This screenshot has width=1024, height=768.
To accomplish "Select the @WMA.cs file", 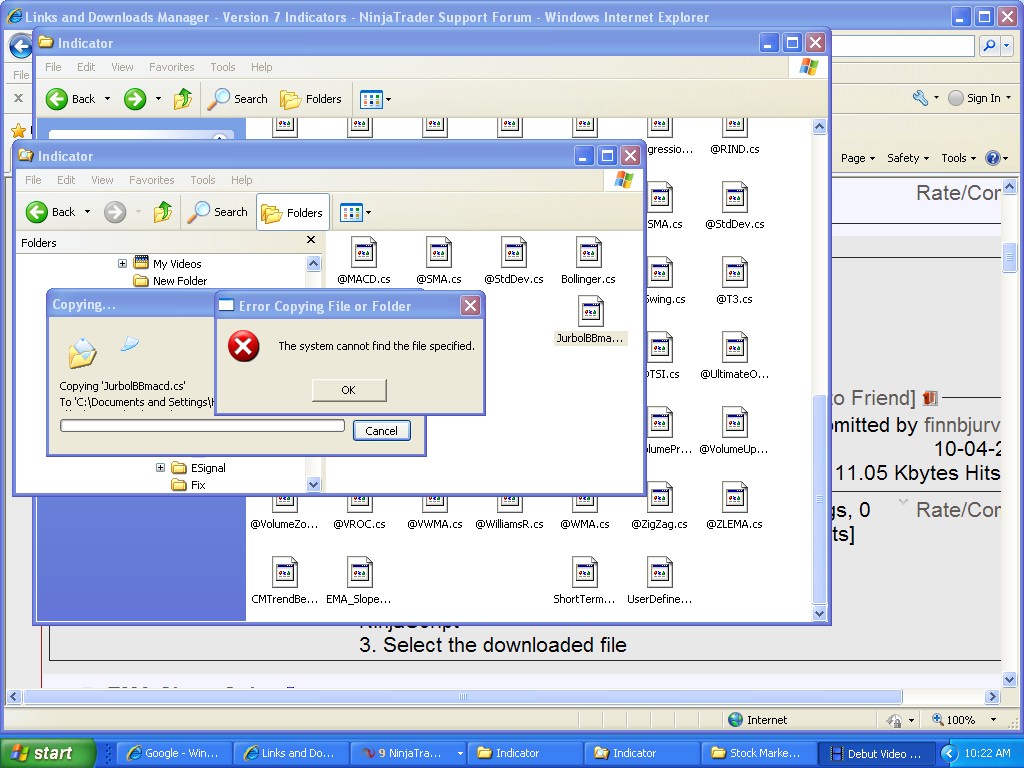I will pos(584,513).
